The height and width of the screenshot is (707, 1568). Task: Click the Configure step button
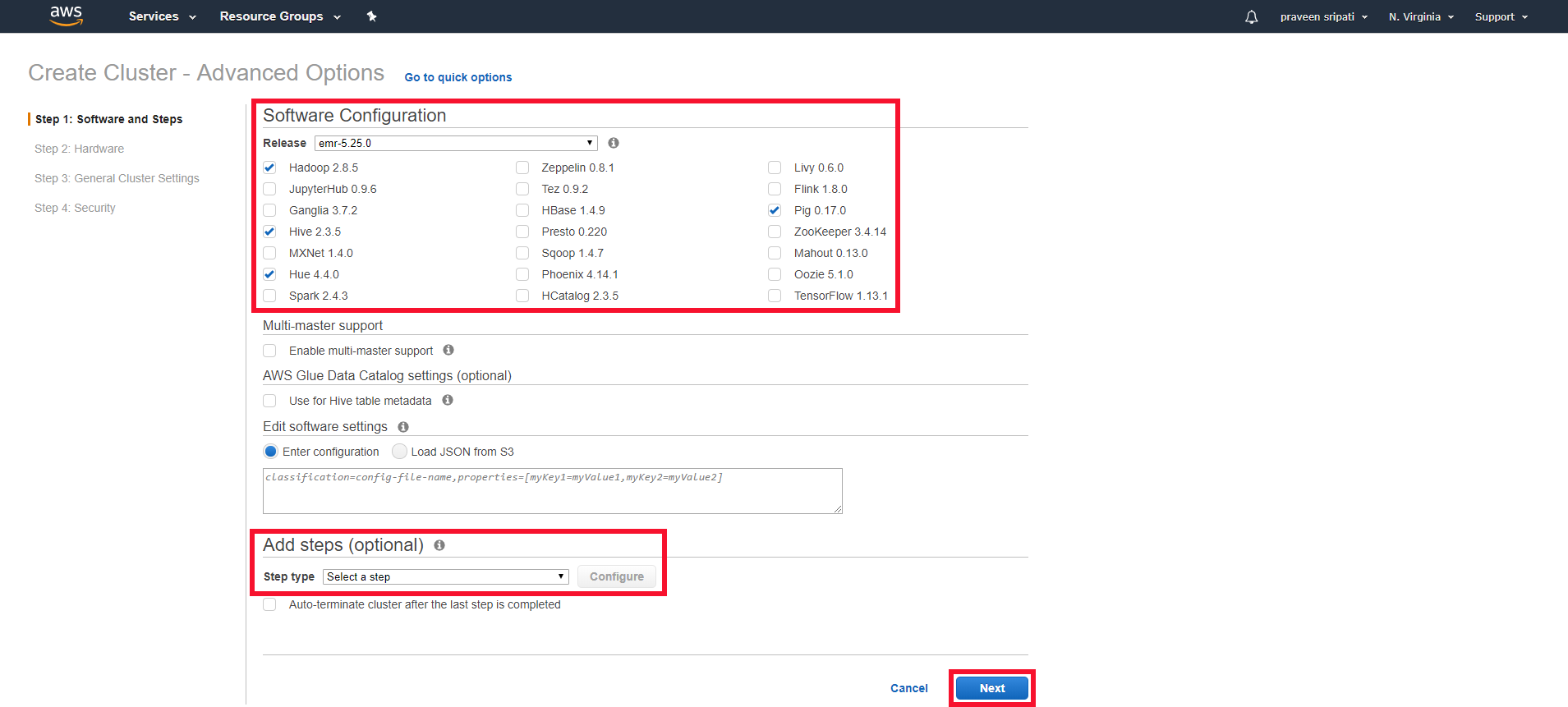pos(617,576)
